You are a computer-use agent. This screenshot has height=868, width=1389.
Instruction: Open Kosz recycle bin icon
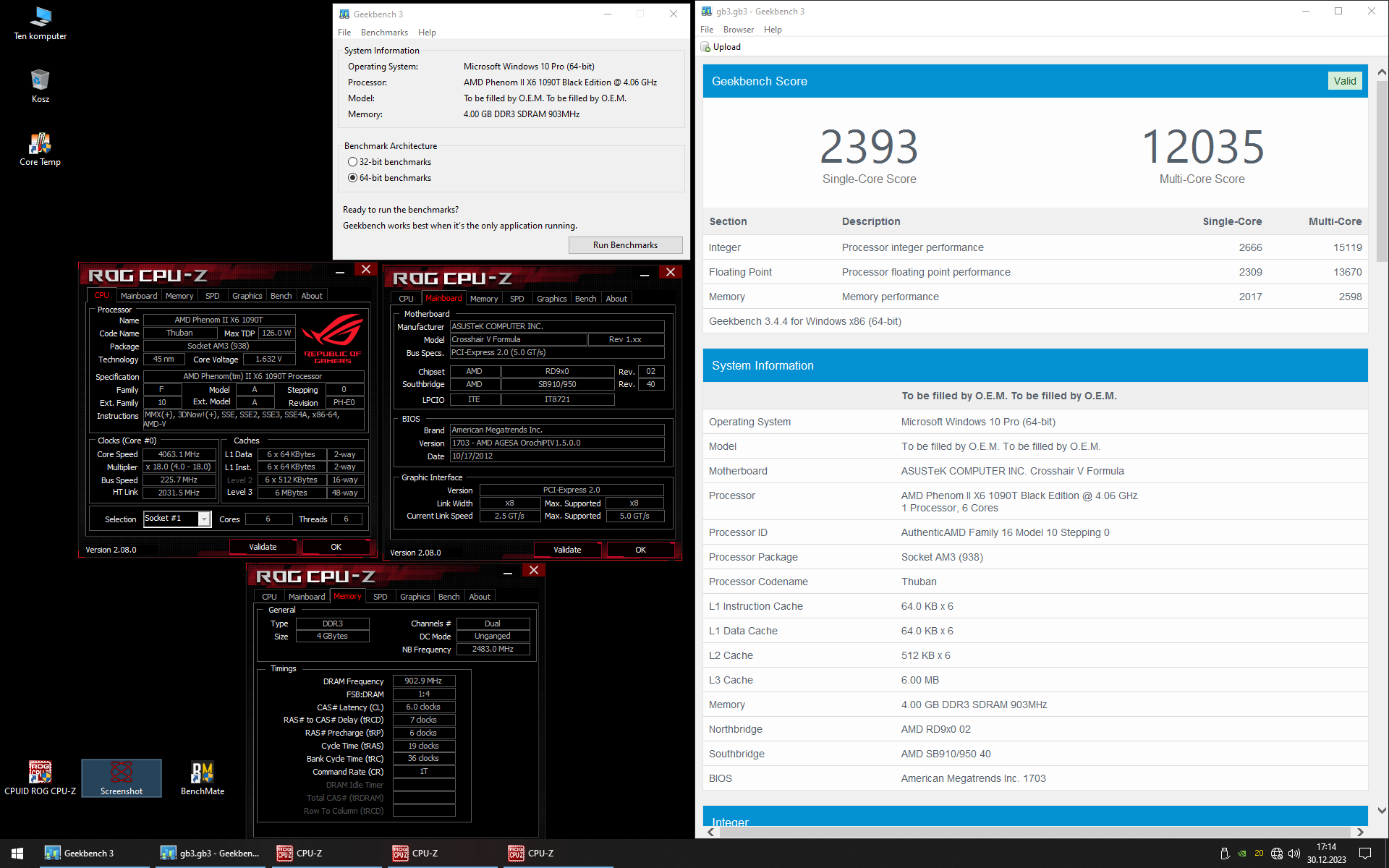[x=40, y=86]
